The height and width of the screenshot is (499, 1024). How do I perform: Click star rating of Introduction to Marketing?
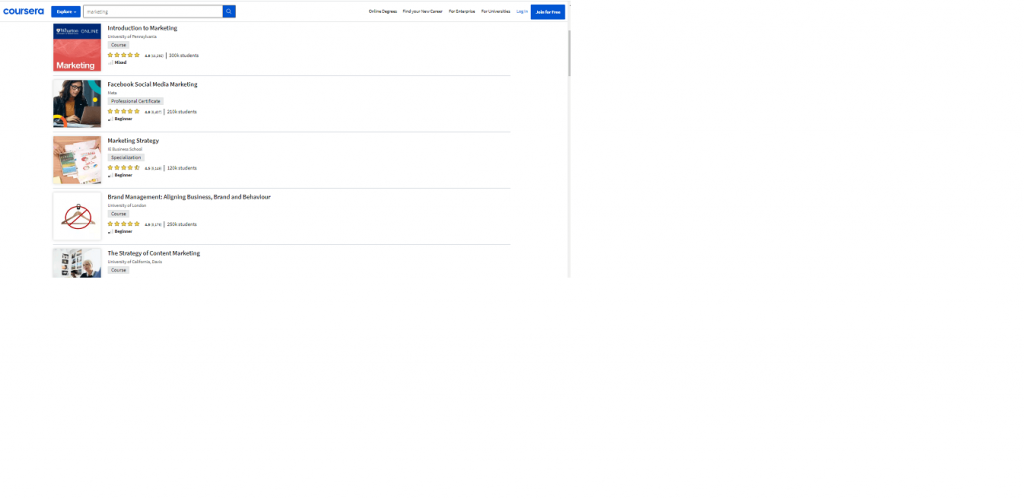[123, 56]
